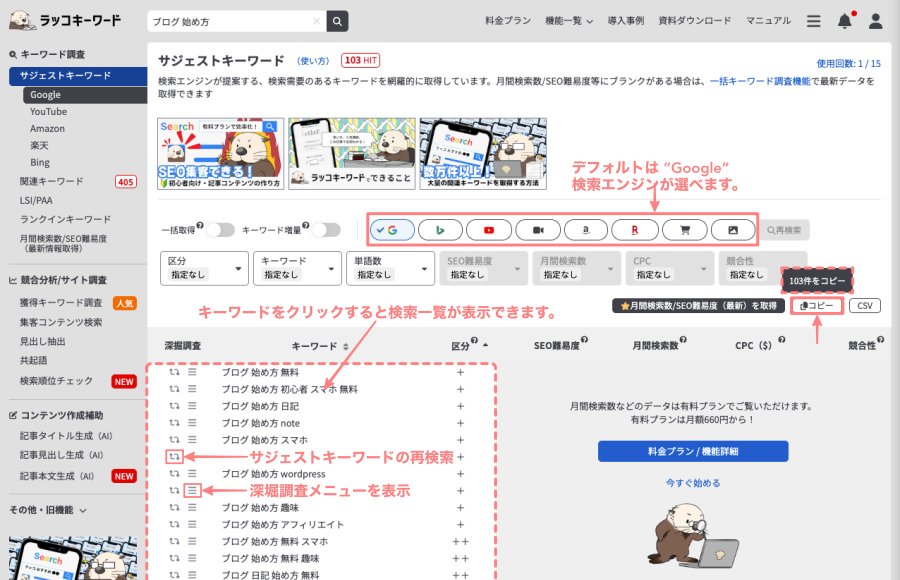The width and height of the screenshot is (900, 580).
Task: Switch the search engine to Bing icon button
Action: pyautogui.click(x=440, y=230)
